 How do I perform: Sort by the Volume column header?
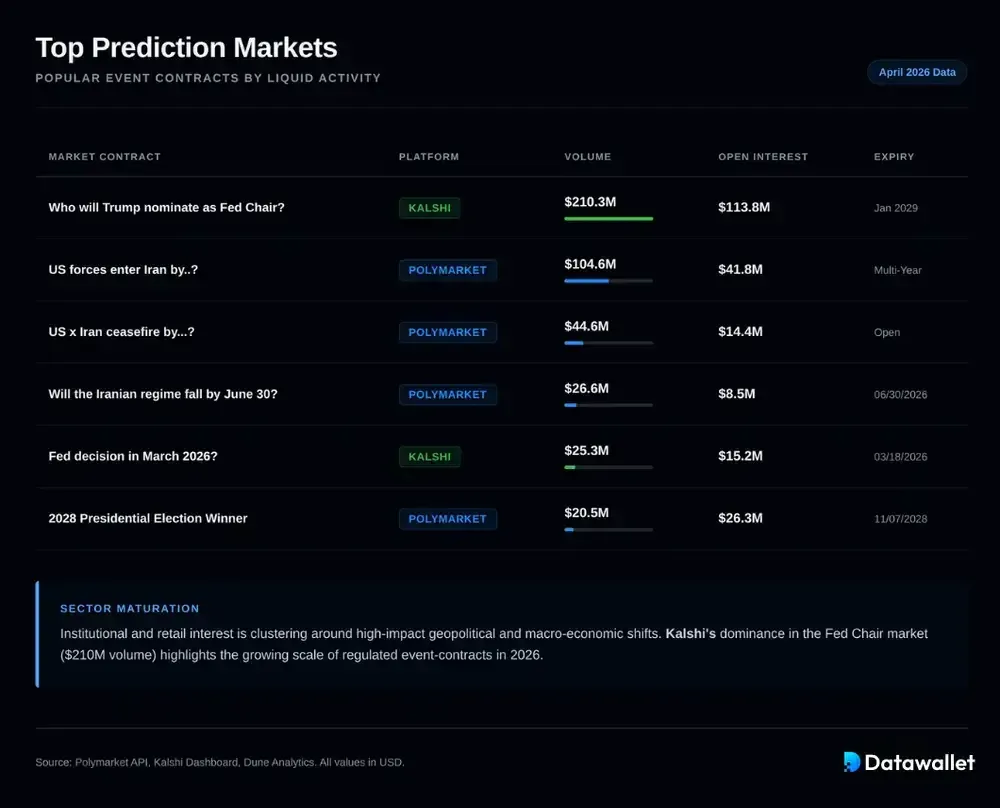point(587,157)
